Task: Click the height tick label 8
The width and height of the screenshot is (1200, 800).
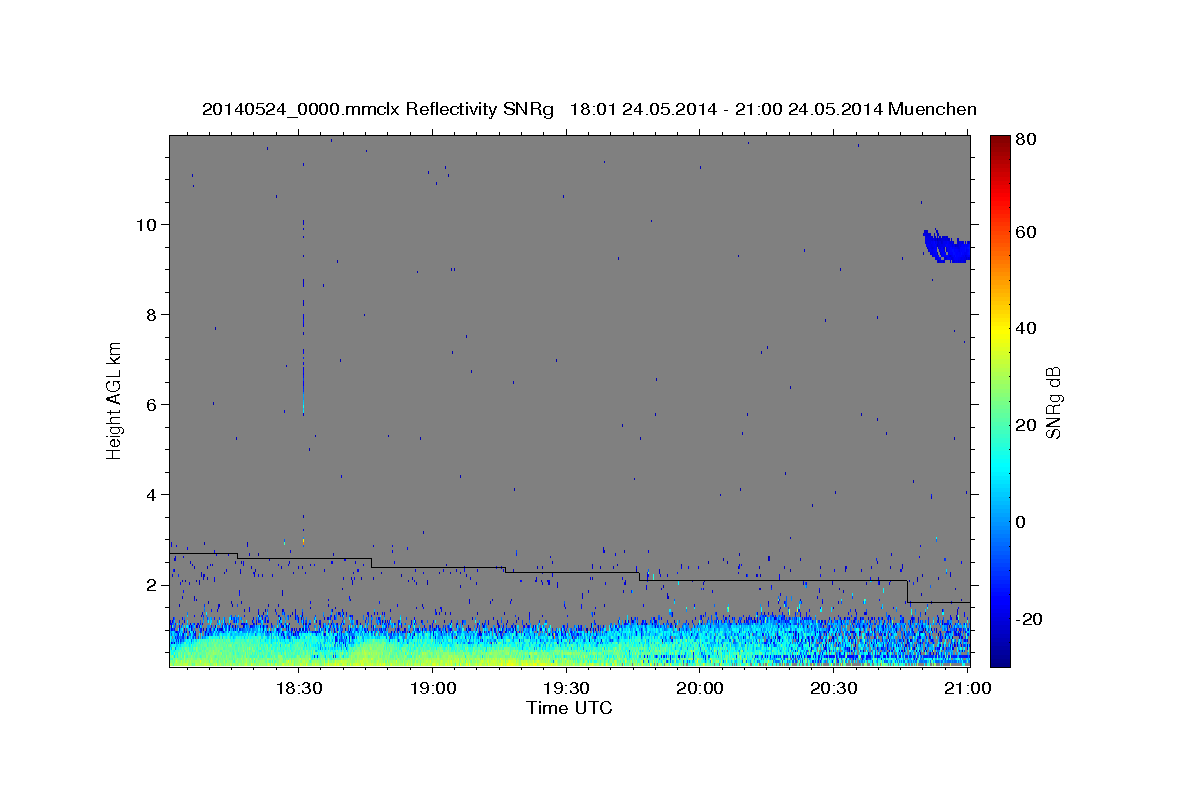Action: click(x=153, y=314)
